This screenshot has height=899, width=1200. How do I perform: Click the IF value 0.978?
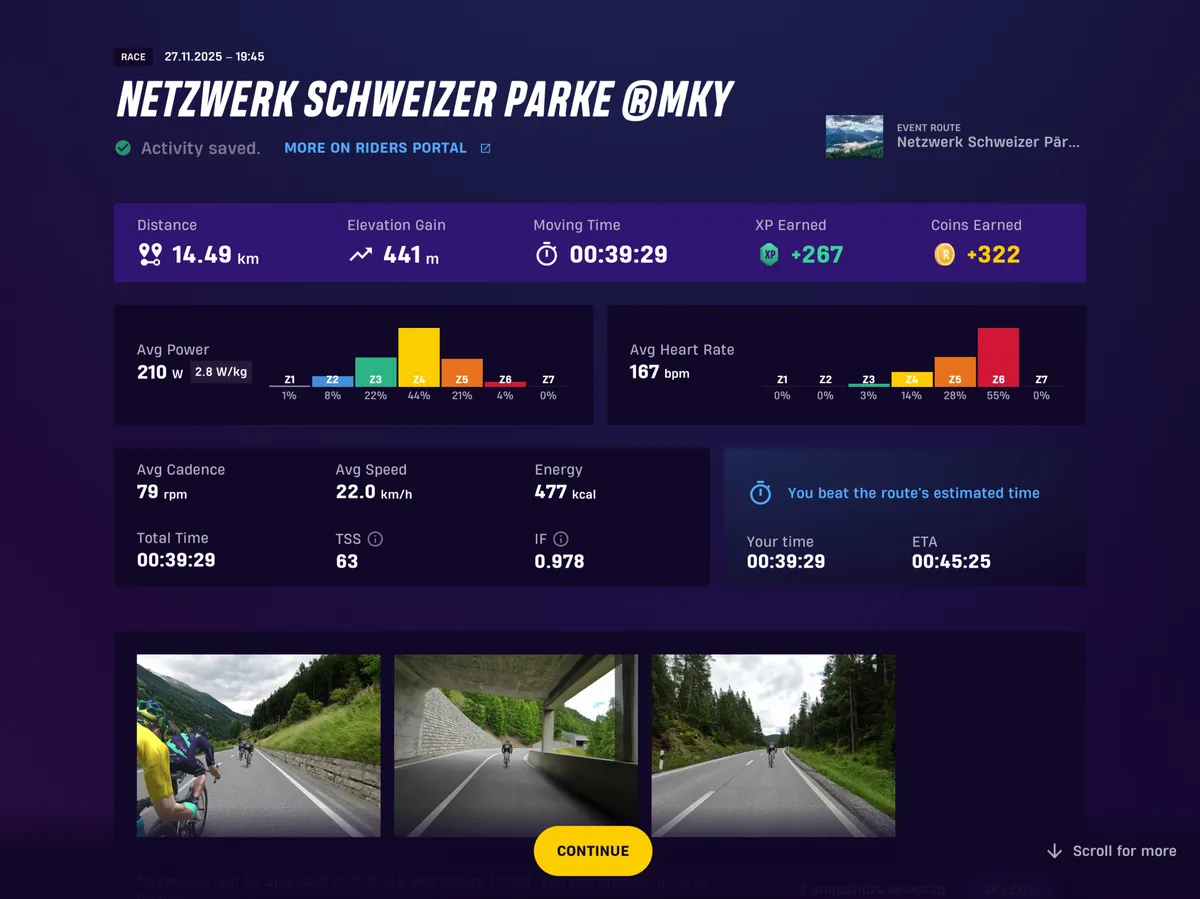click(560, 561)
